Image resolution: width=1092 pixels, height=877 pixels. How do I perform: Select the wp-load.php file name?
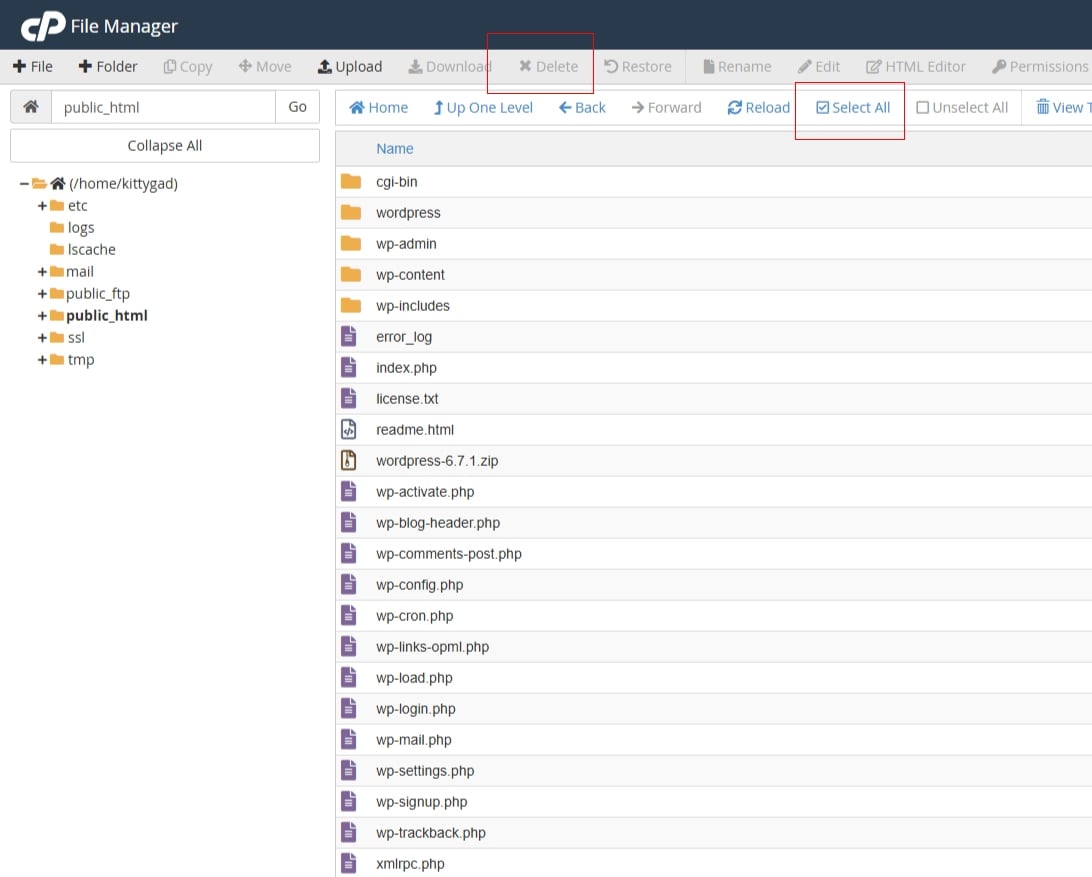pyautogui.click(x=414, y=678)
